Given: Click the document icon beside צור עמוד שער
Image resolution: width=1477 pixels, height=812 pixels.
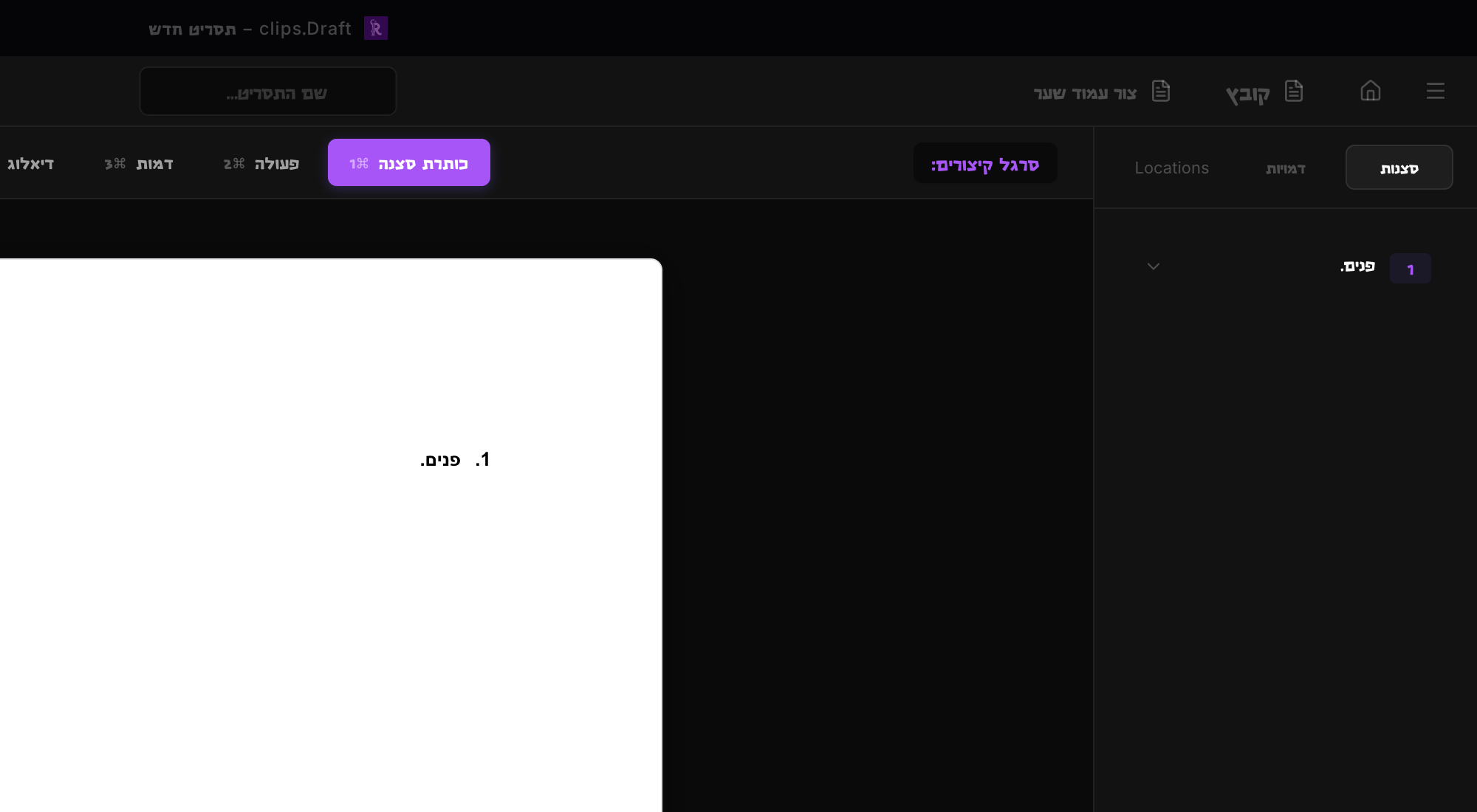Looking at the screenshot, I should [x=1160, y=91].
